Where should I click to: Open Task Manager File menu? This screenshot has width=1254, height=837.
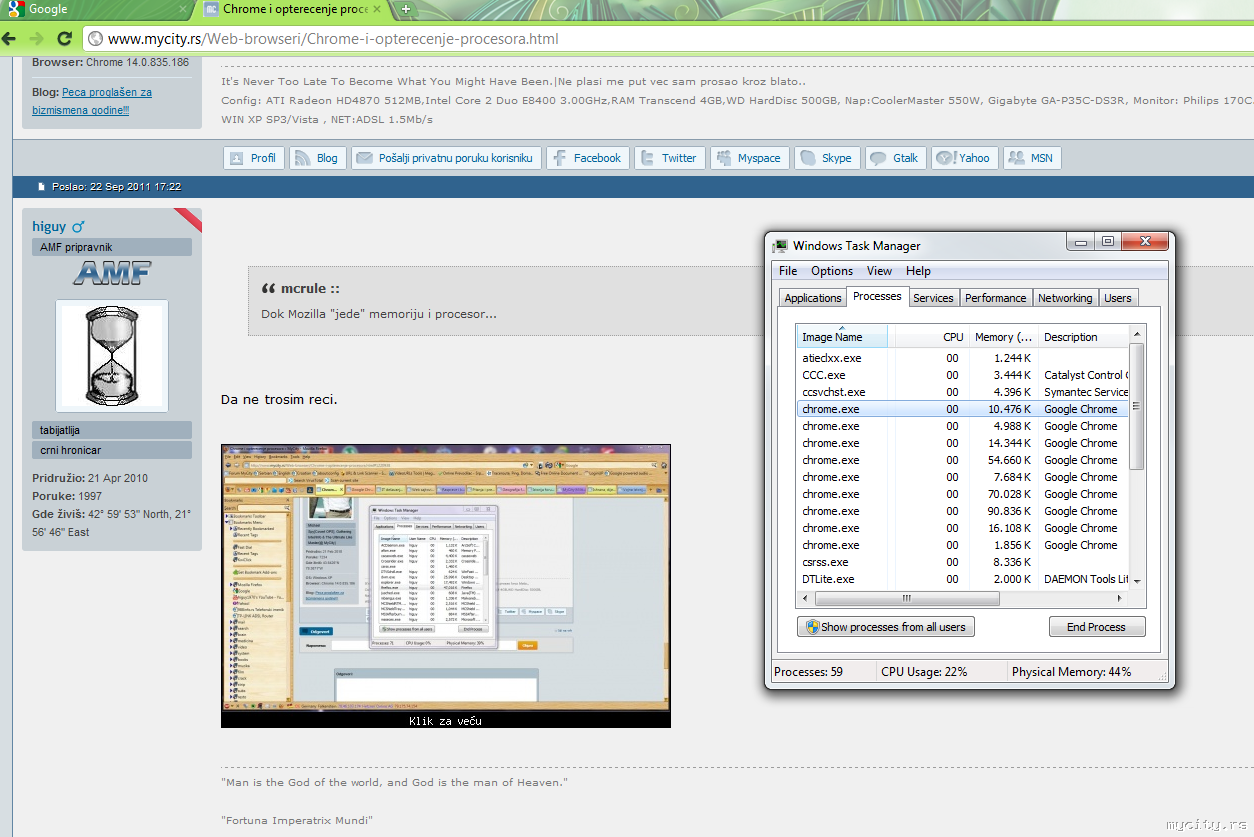[788, 271]
